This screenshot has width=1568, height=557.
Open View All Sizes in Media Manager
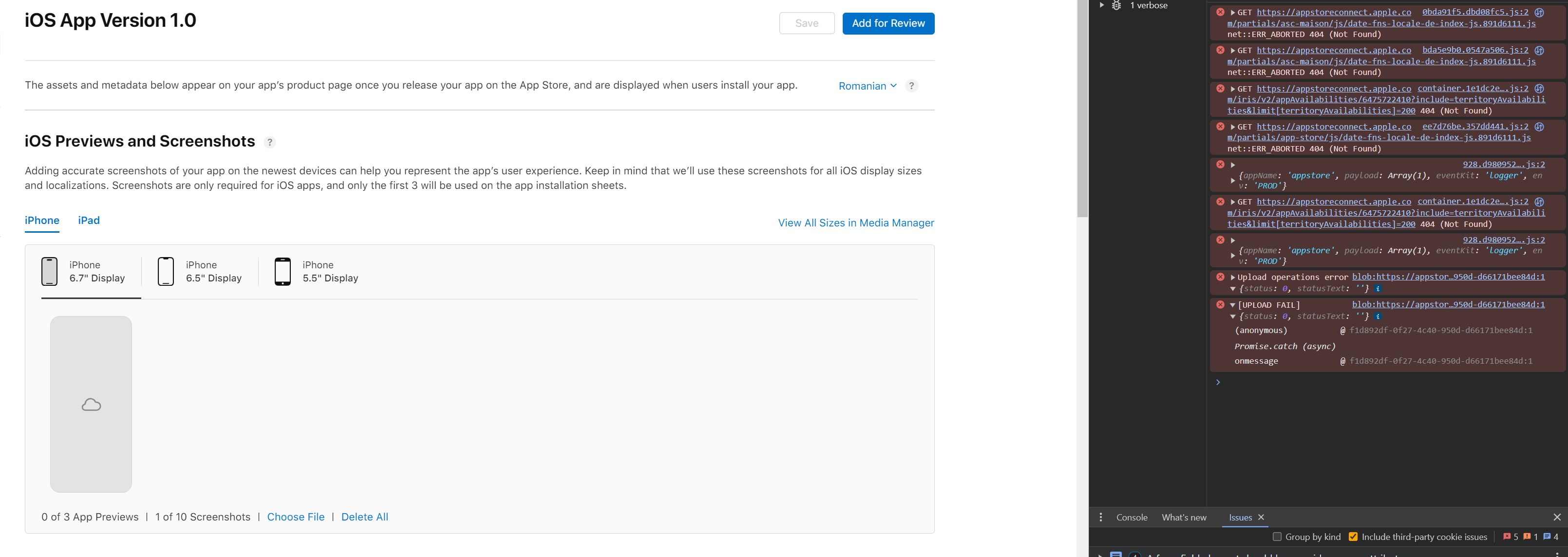pyautogui.click(x=855, y=223)
